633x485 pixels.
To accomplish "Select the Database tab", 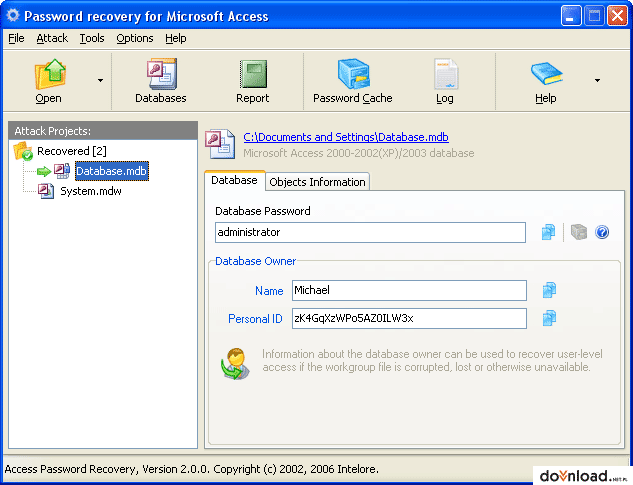I will click(x=234, y=180).
